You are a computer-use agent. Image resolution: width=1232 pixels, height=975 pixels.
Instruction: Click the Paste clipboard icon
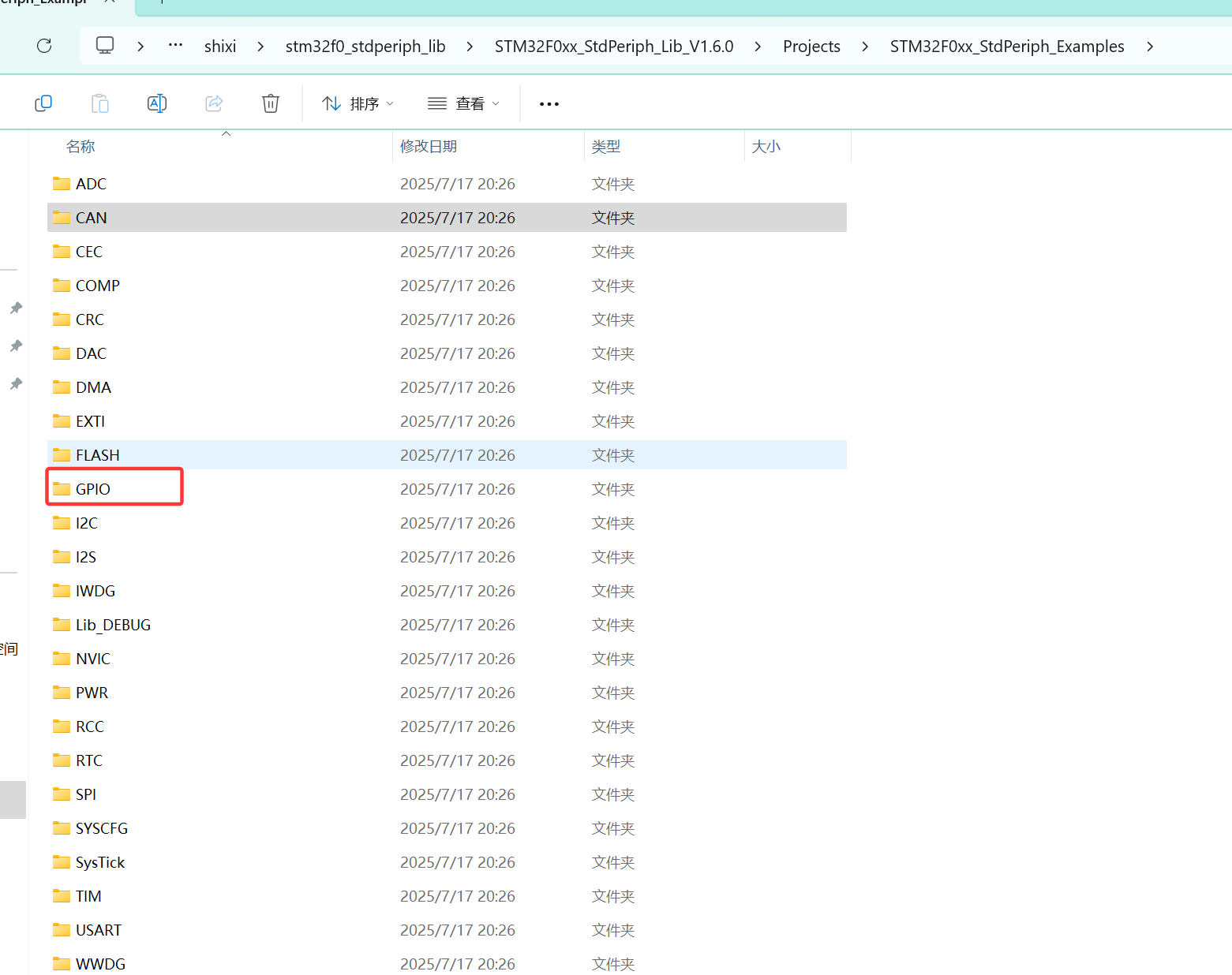(100, 103)
